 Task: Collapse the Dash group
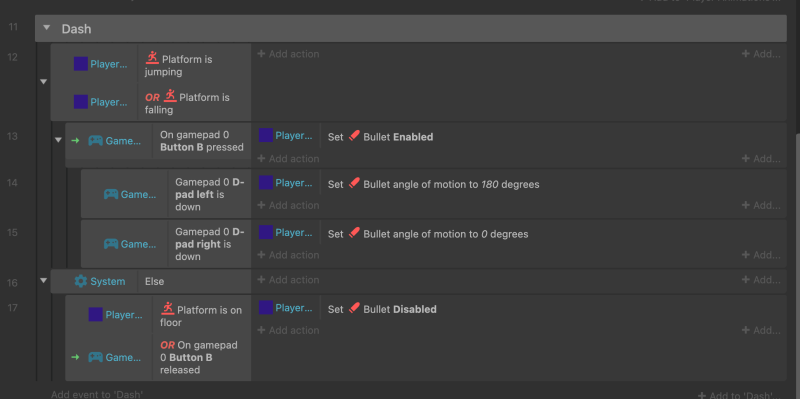point(47,28)
